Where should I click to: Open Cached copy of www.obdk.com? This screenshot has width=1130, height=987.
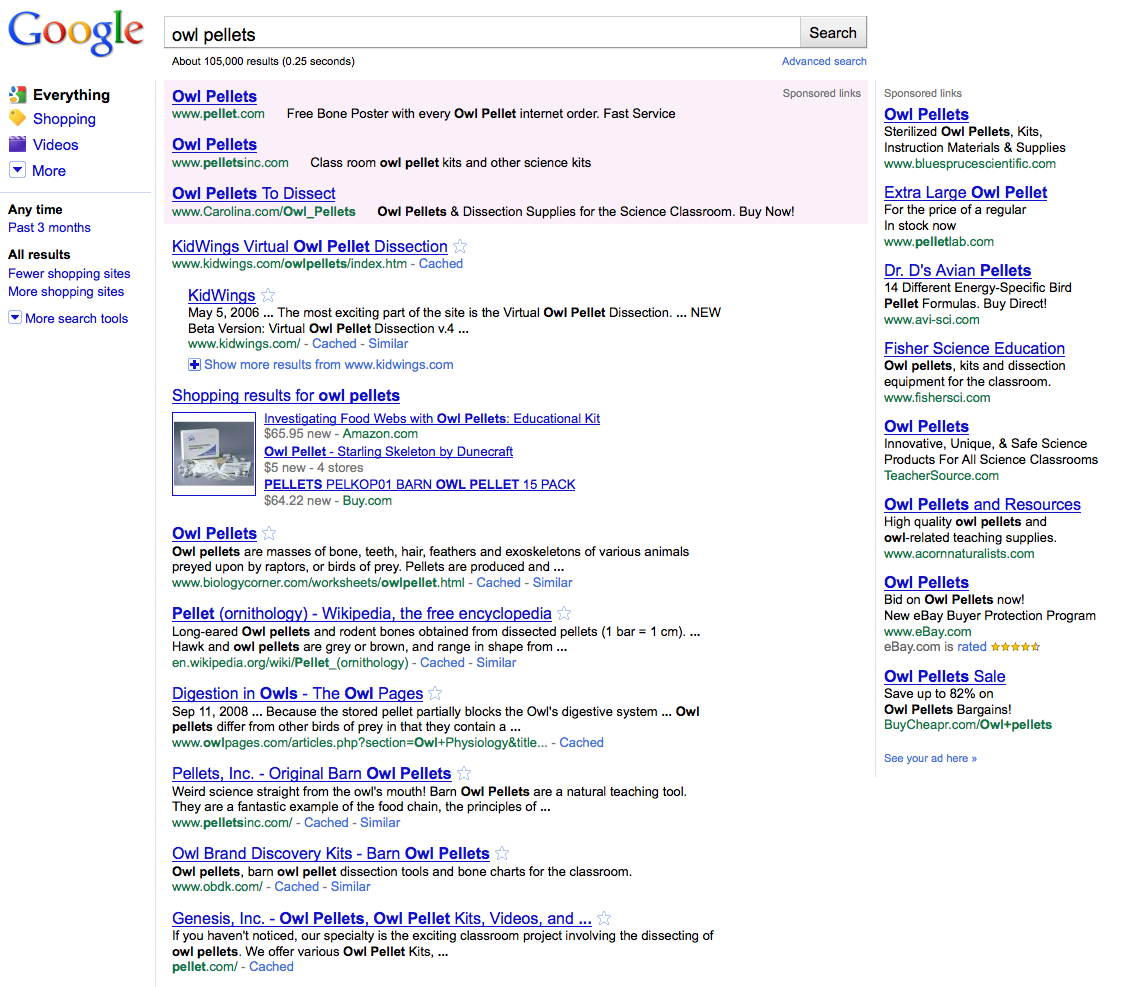(x=296, y=887)
